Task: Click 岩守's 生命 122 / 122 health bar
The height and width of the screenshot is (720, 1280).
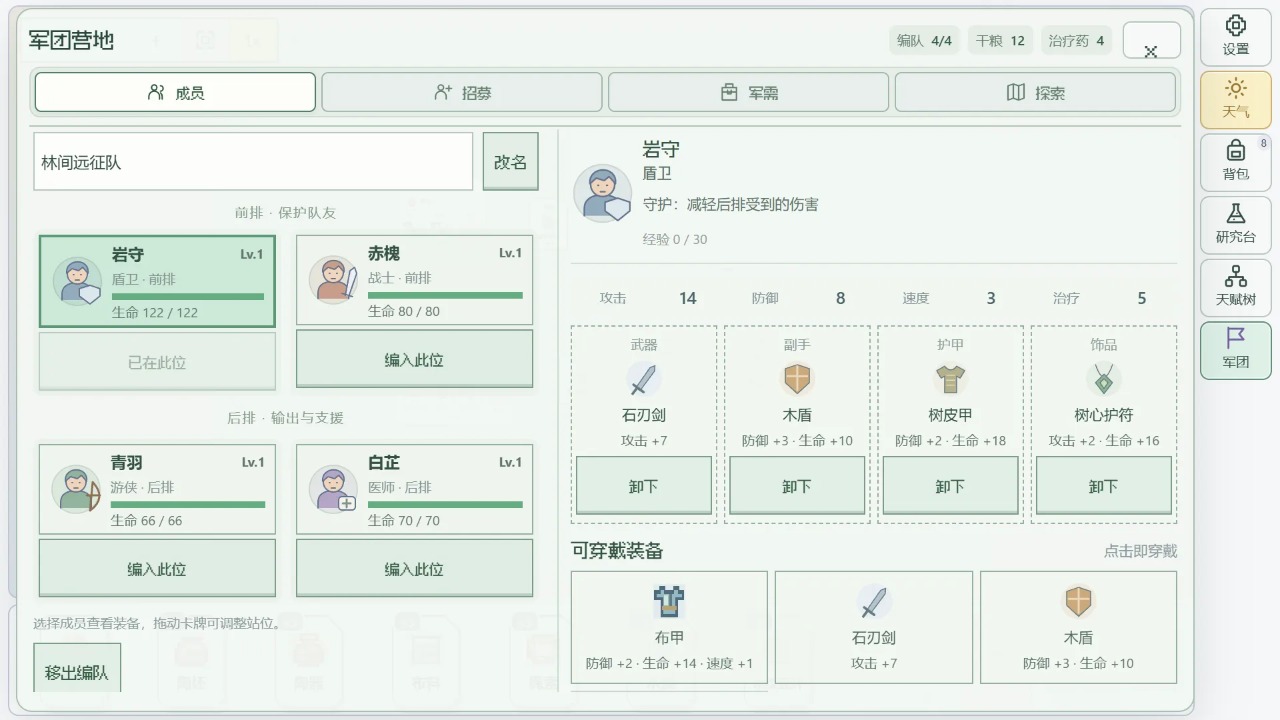Action: click(188, 296)
